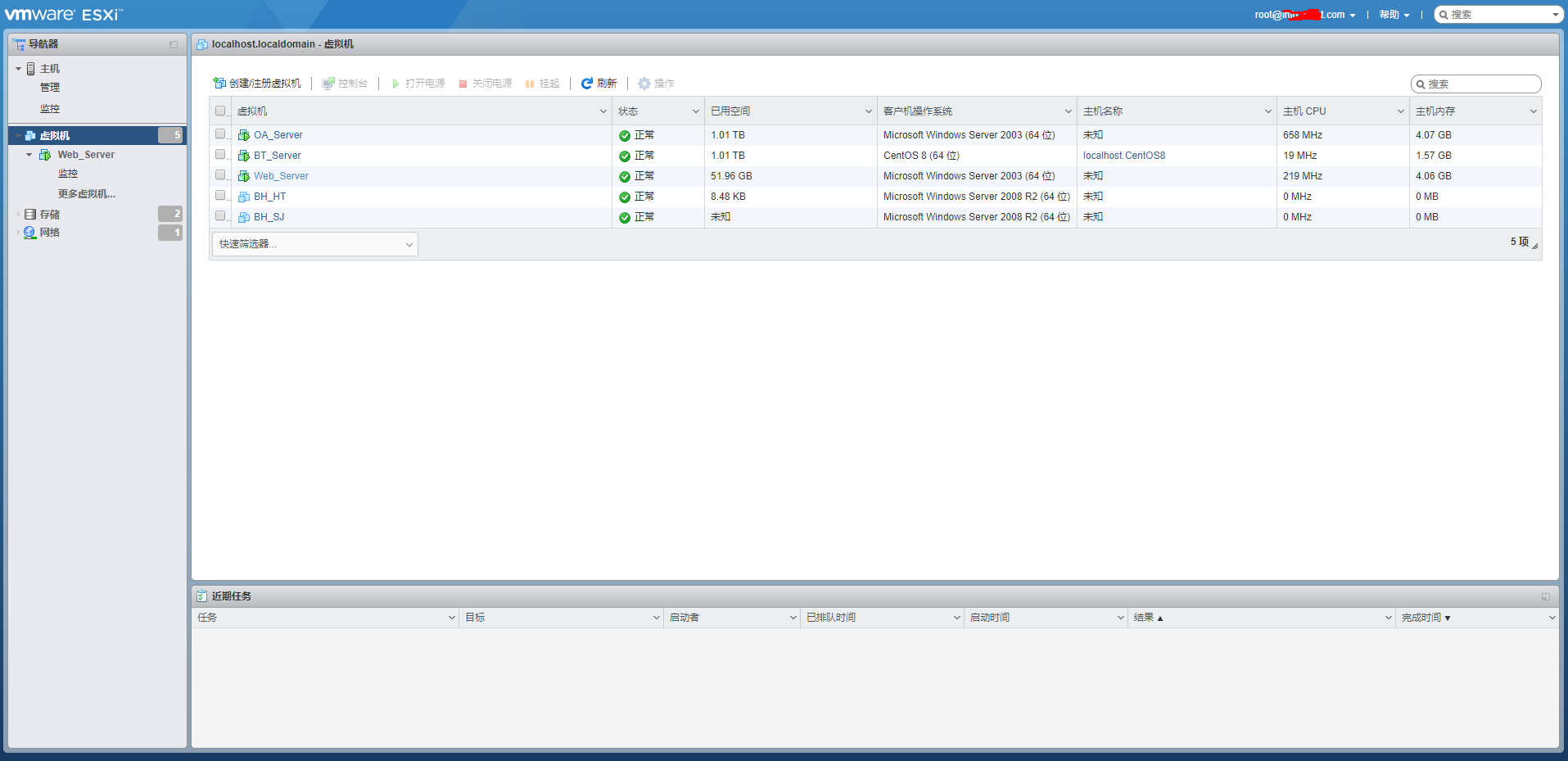Open More VMs (更多虚拟机...) in navigator

tap(87, 194)
